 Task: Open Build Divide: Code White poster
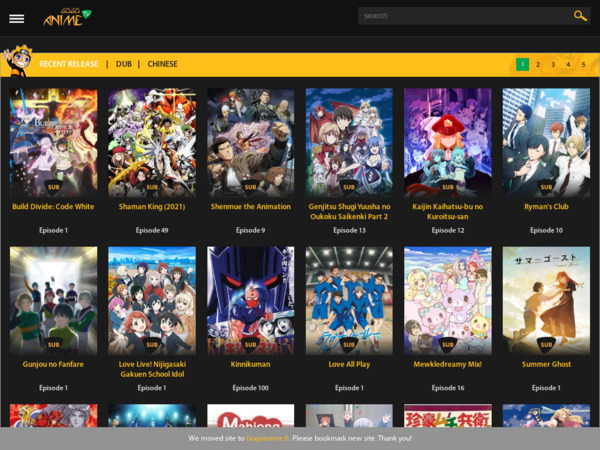click(x=54, y=143)
